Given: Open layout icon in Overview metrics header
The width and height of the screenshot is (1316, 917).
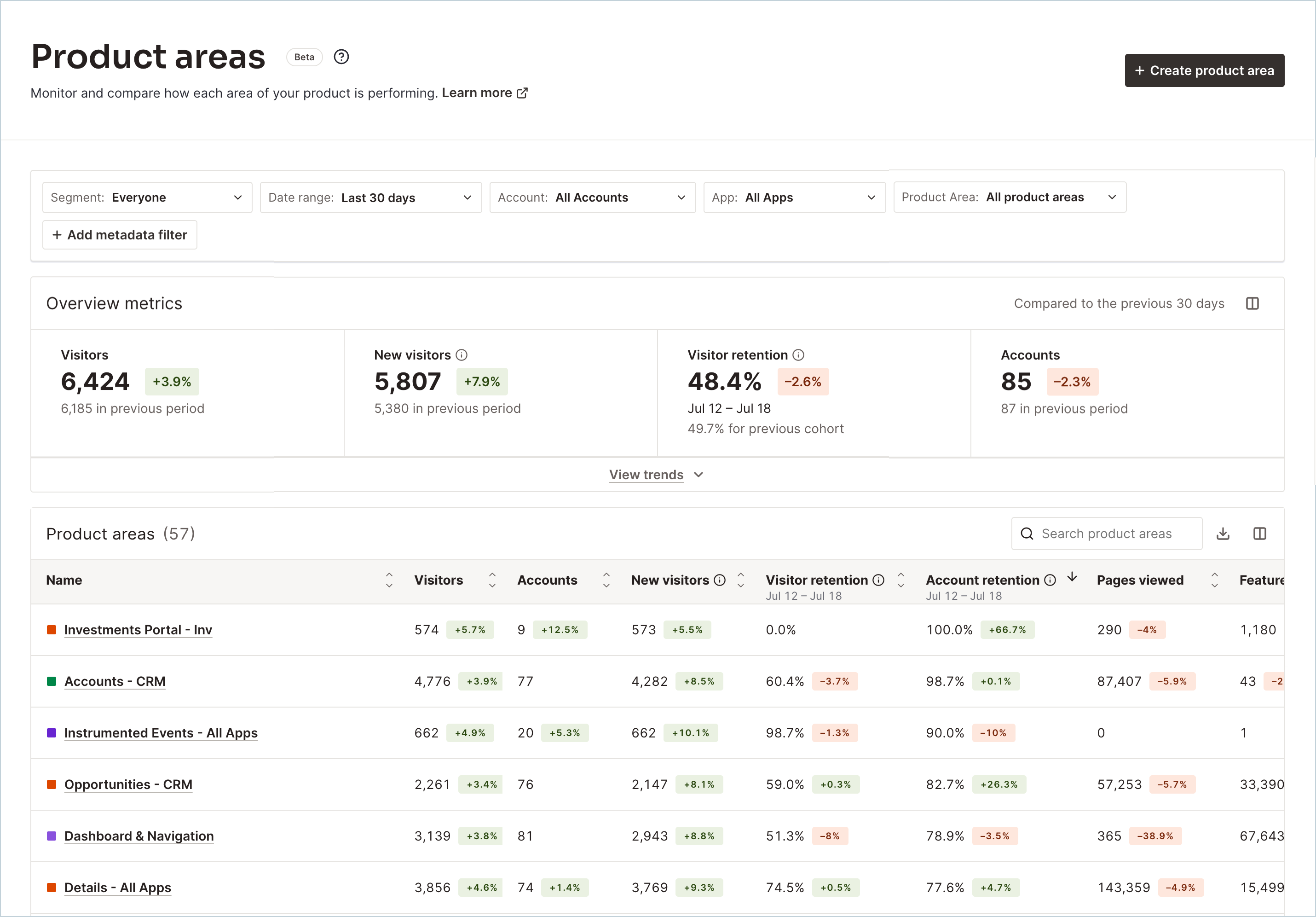Looking at the screenshot, I should [x=1253, y=303].
